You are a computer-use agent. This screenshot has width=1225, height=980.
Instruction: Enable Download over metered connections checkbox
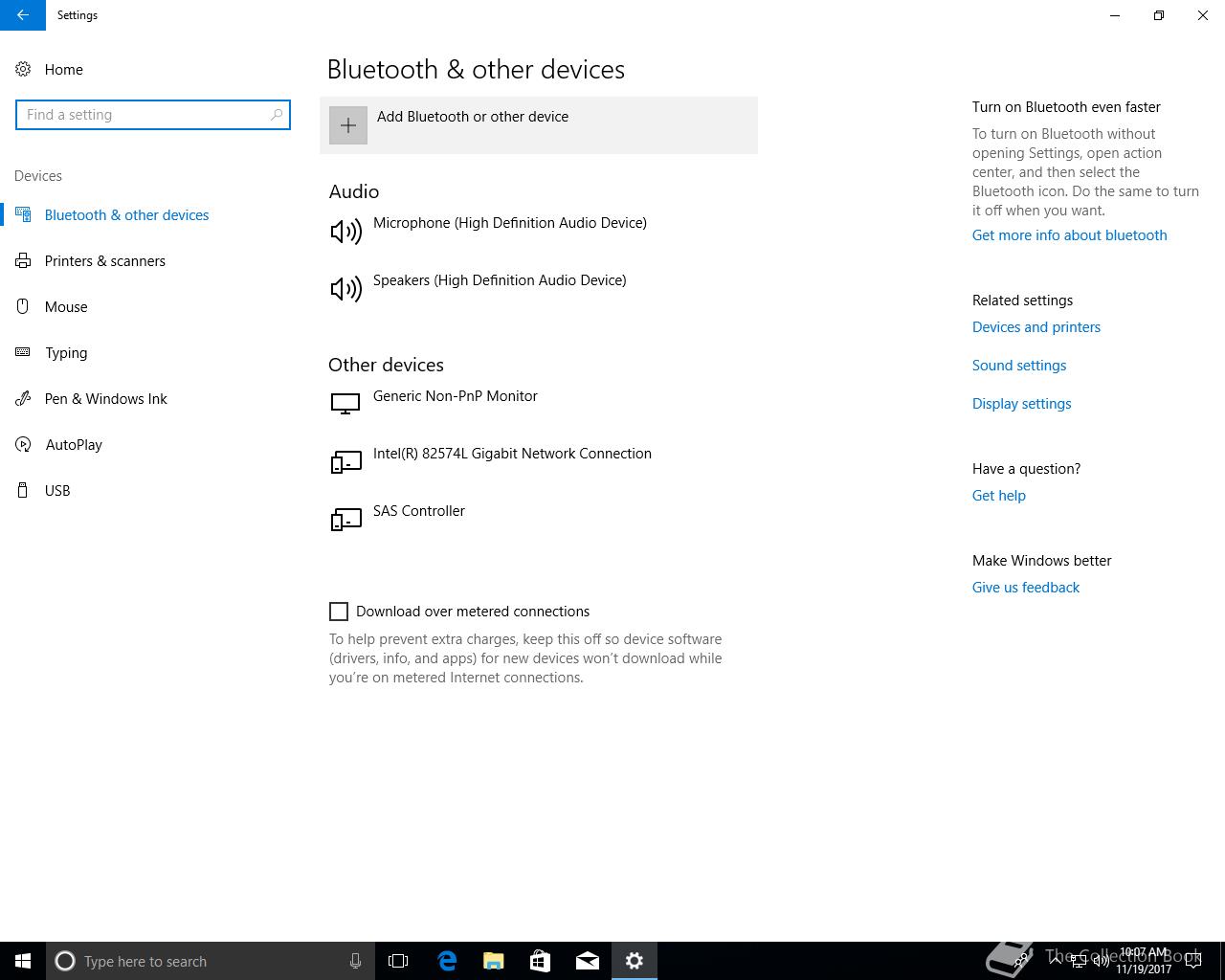(x=339, y=612)
